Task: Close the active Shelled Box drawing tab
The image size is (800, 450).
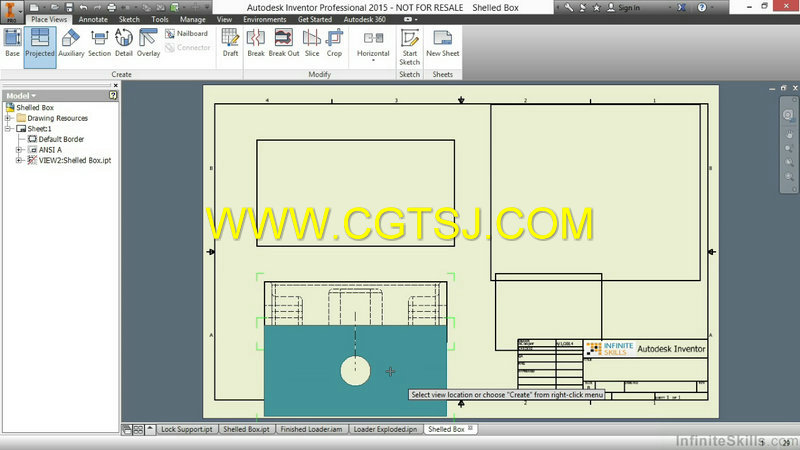Action: [470, 428]
